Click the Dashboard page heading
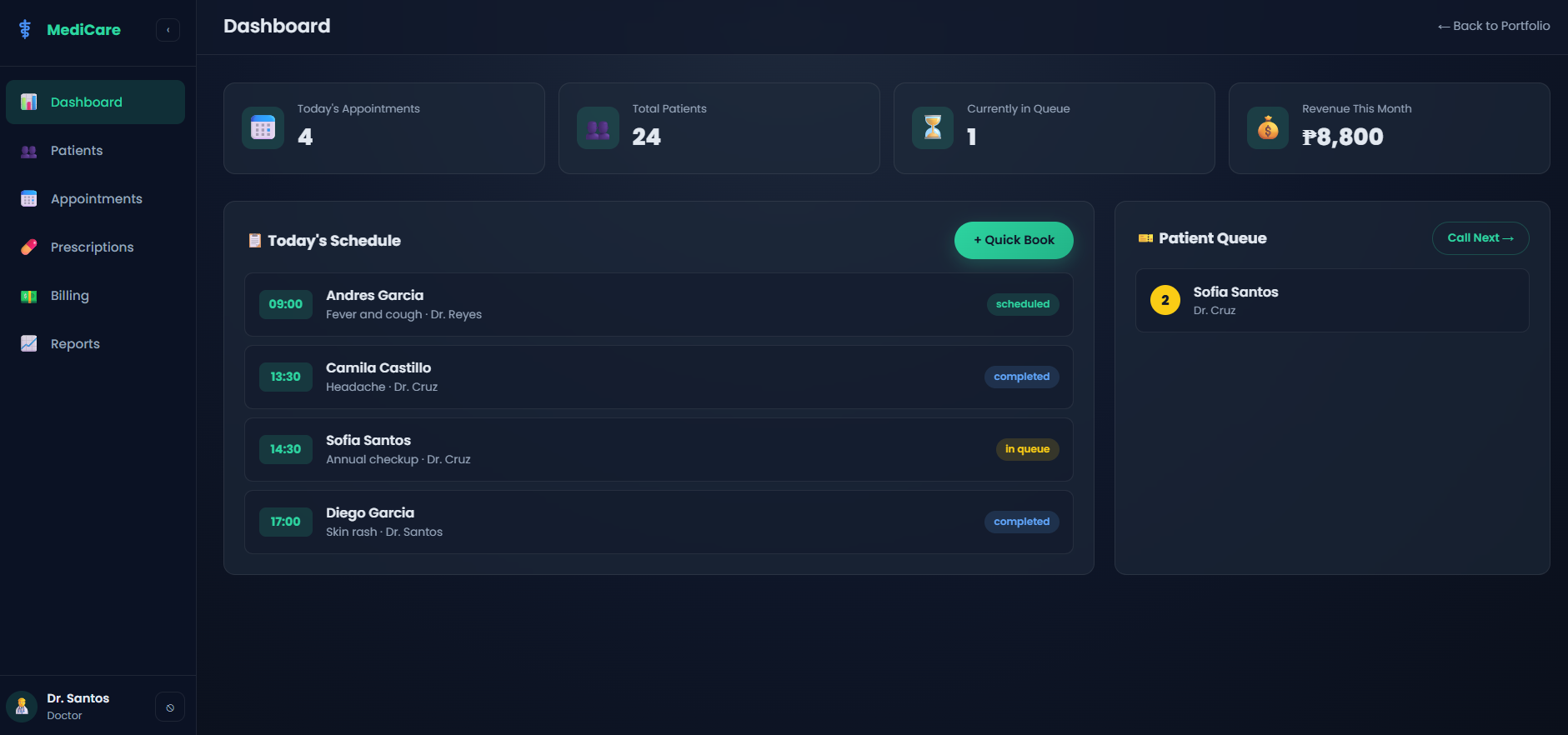 point(277,26)
